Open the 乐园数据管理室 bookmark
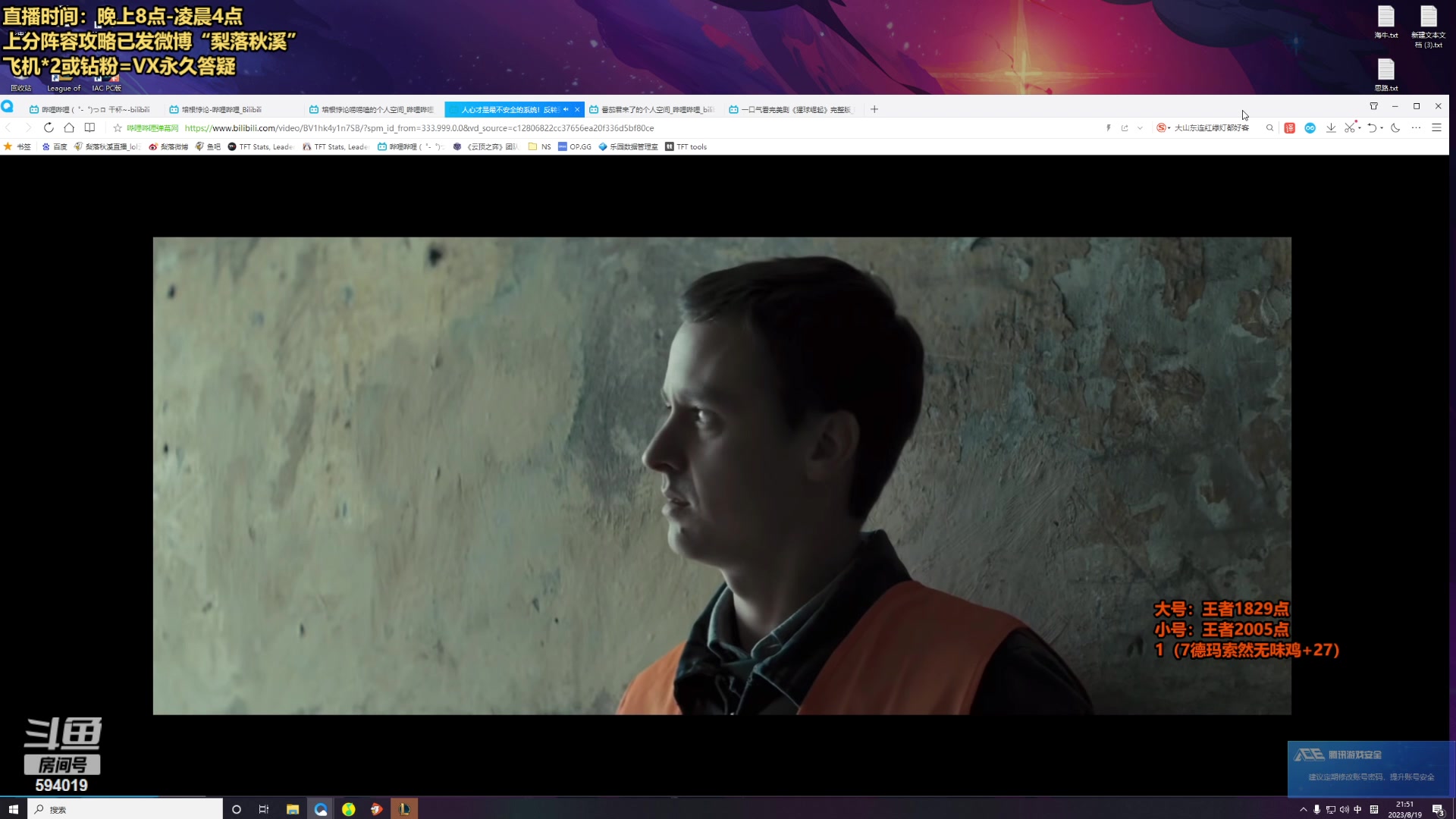Viewport: 1456px width, 819px height. 628,146
